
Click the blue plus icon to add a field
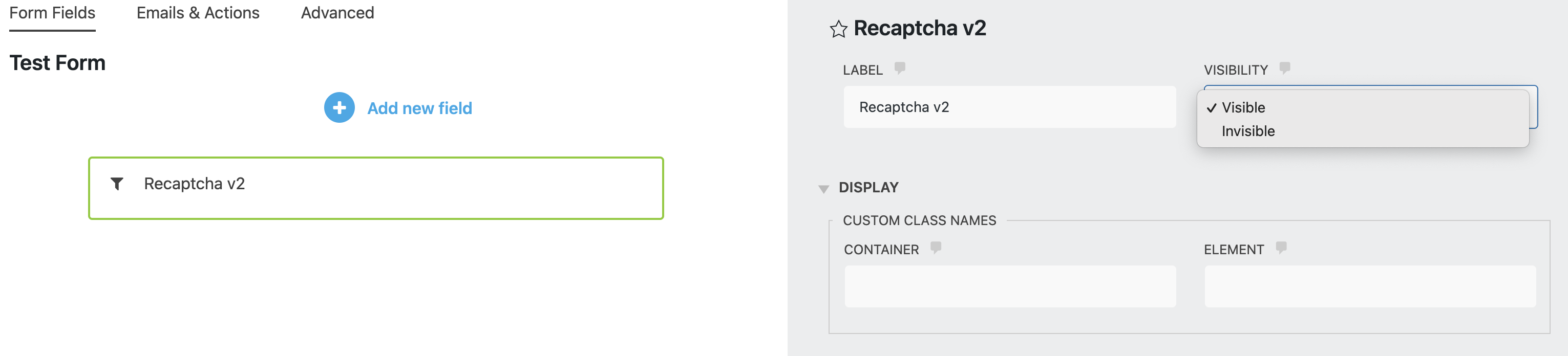pyautogui.click(x=338, y=107)
